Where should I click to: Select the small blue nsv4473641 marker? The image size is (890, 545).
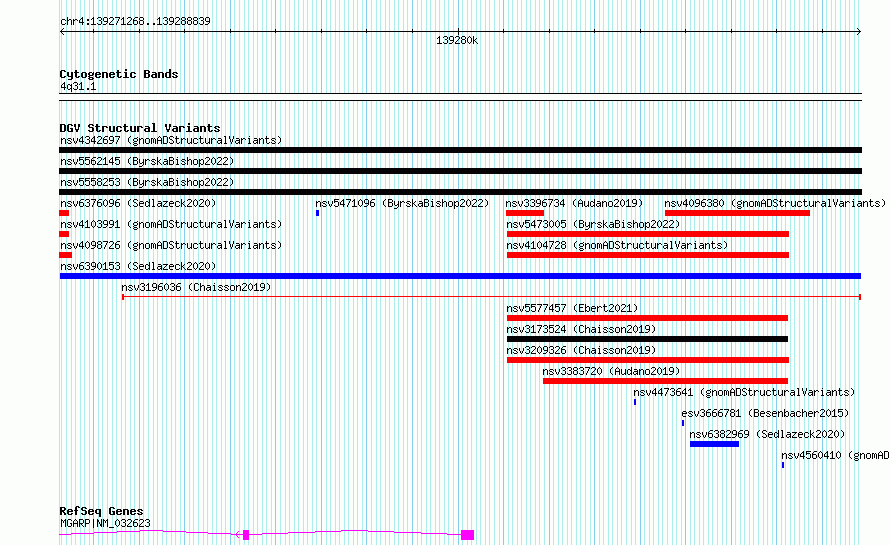(x=635, y=402)
